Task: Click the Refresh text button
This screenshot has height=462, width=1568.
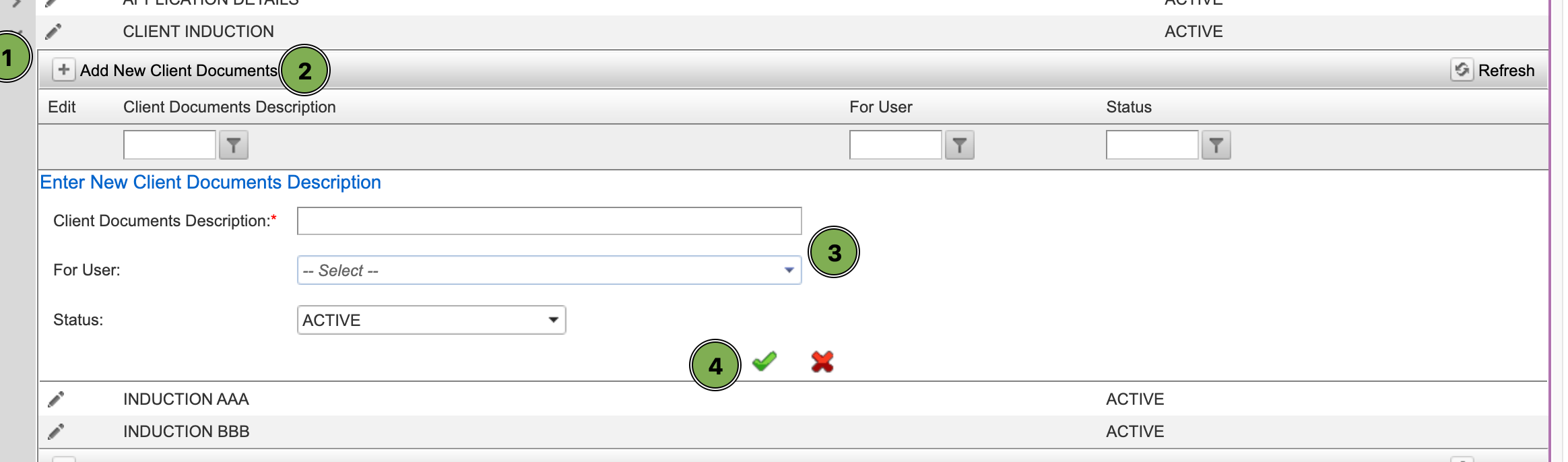Action: 1506,71
